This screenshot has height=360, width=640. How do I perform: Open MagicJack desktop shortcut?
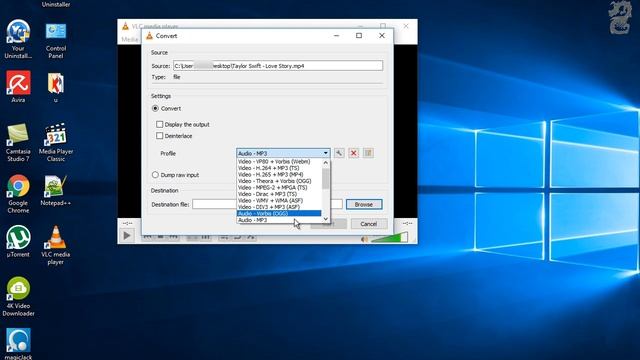pyautogui.click(x=18, y=344)
